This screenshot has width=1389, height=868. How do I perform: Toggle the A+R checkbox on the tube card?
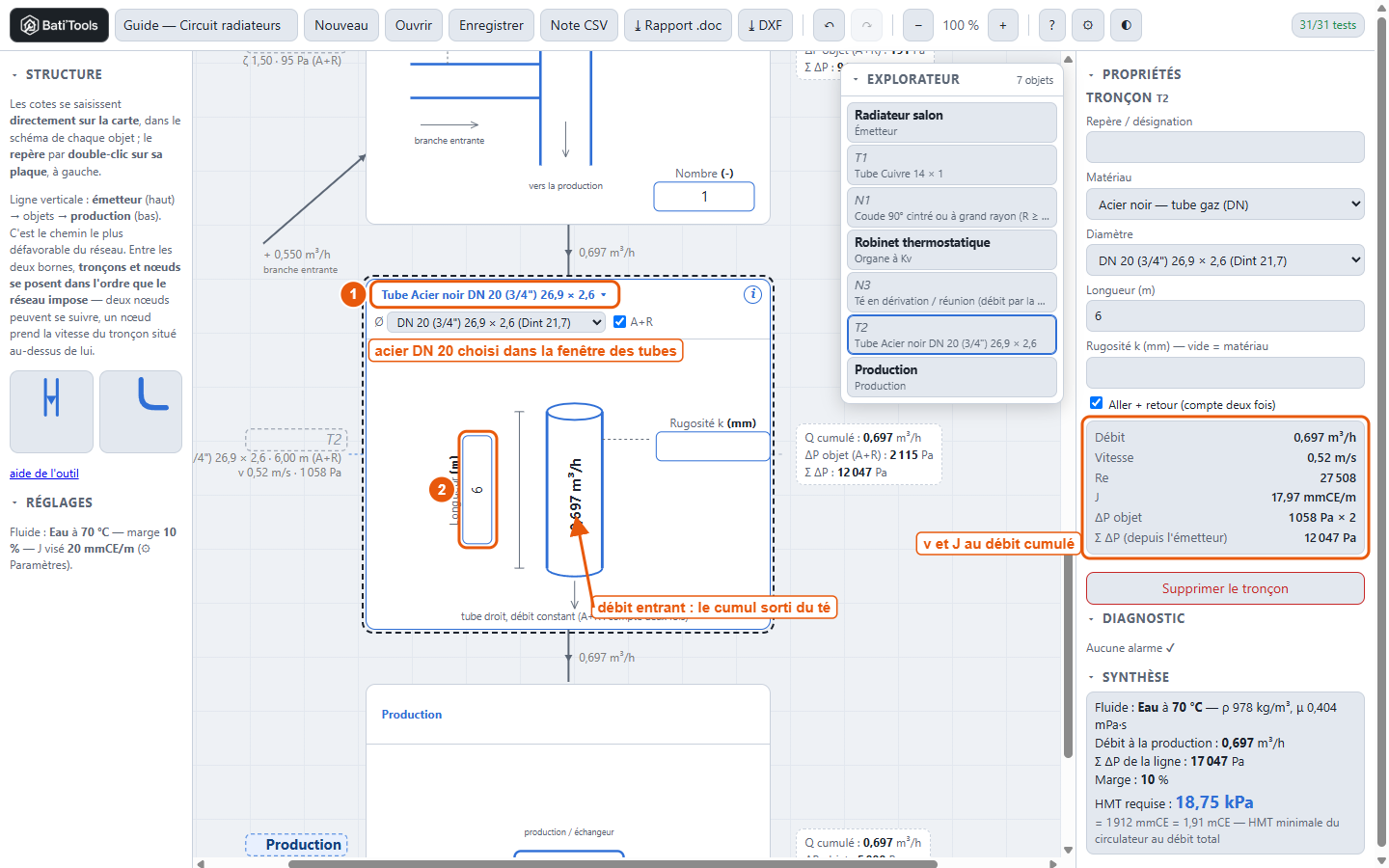pos(620,322)
